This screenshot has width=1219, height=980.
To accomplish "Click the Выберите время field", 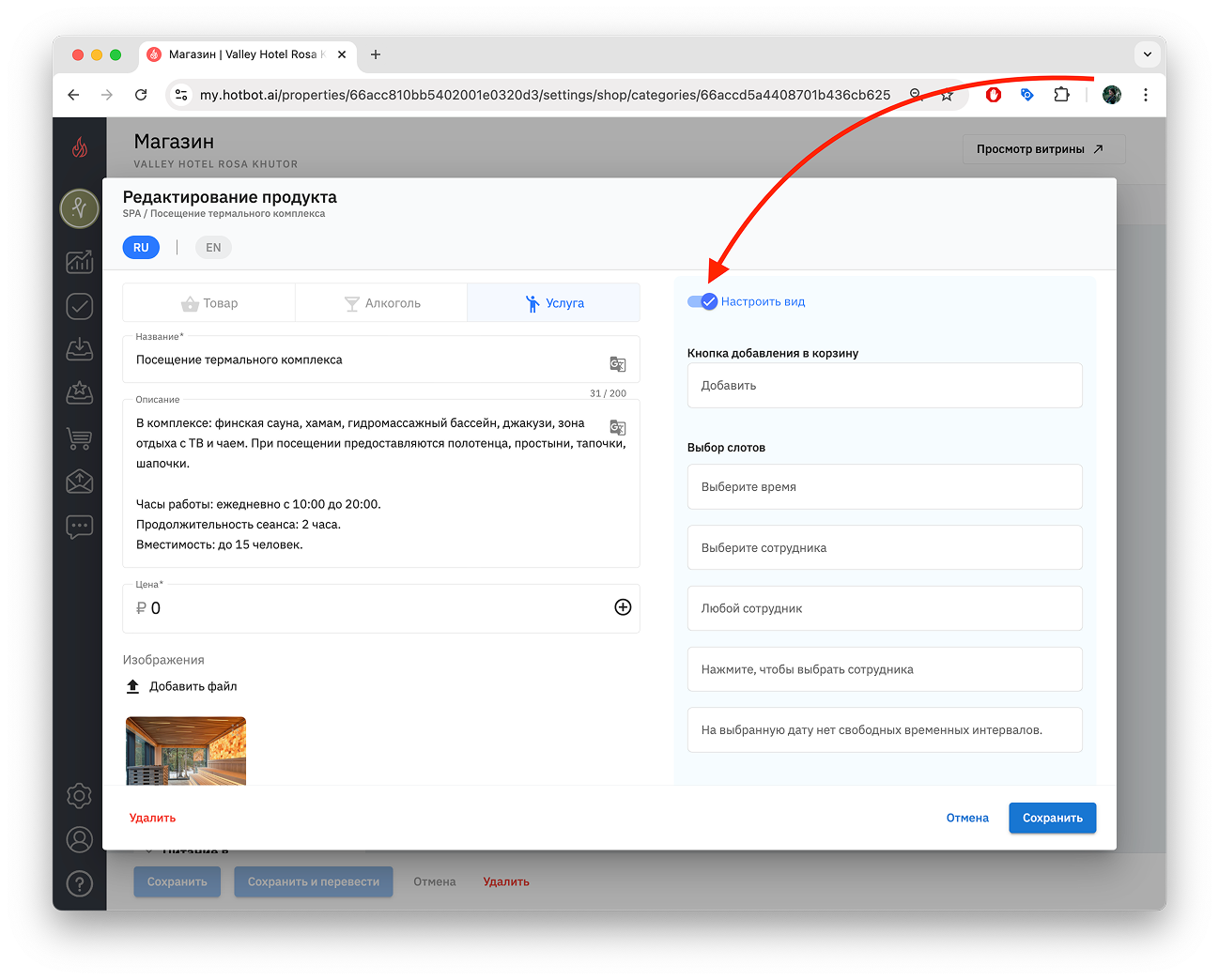I will point(885,487).
